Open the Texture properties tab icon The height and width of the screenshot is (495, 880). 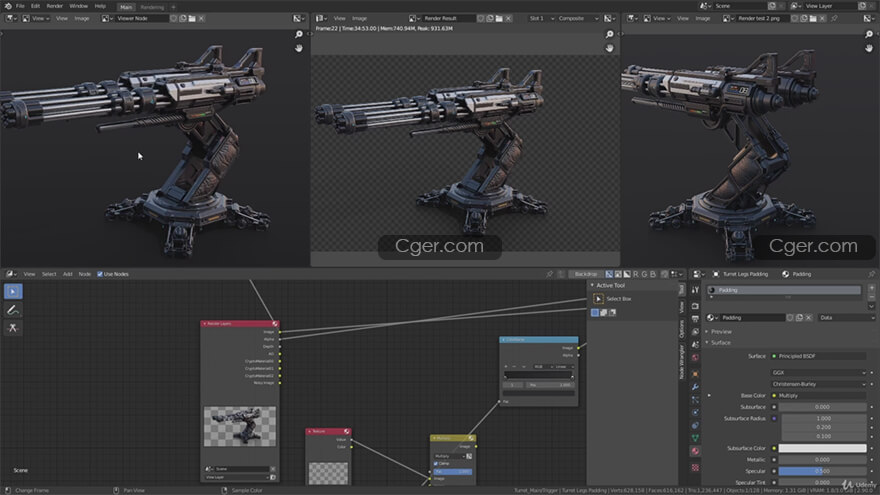(x=695, y=468)
